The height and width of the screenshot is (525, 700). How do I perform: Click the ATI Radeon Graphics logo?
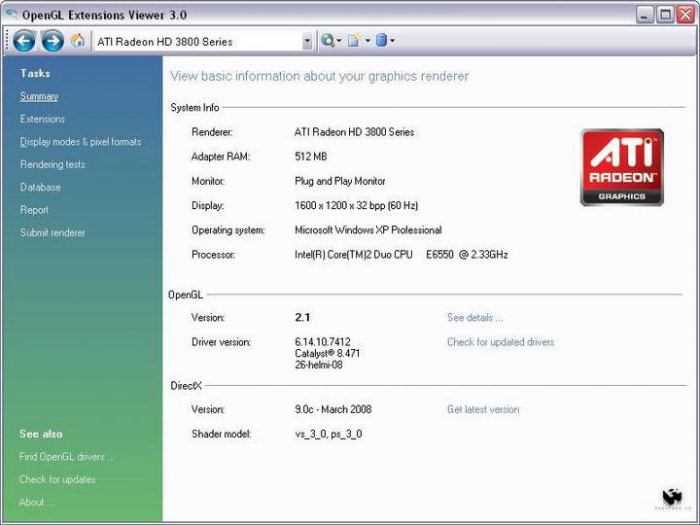(622, 167)
